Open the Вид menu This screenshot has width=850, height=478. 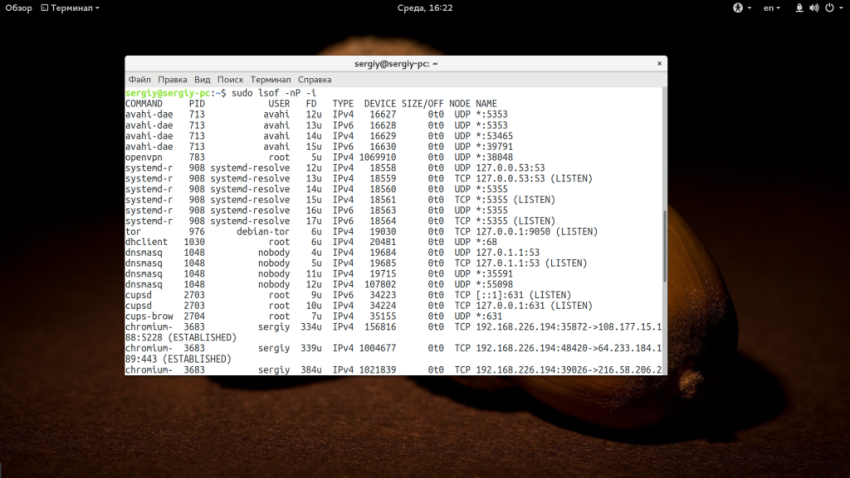(202, 79)
